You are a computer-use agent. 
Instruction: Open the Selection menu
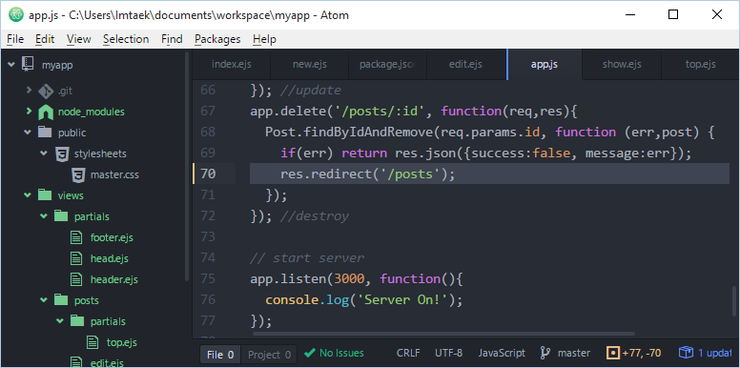tap(126, 39)
